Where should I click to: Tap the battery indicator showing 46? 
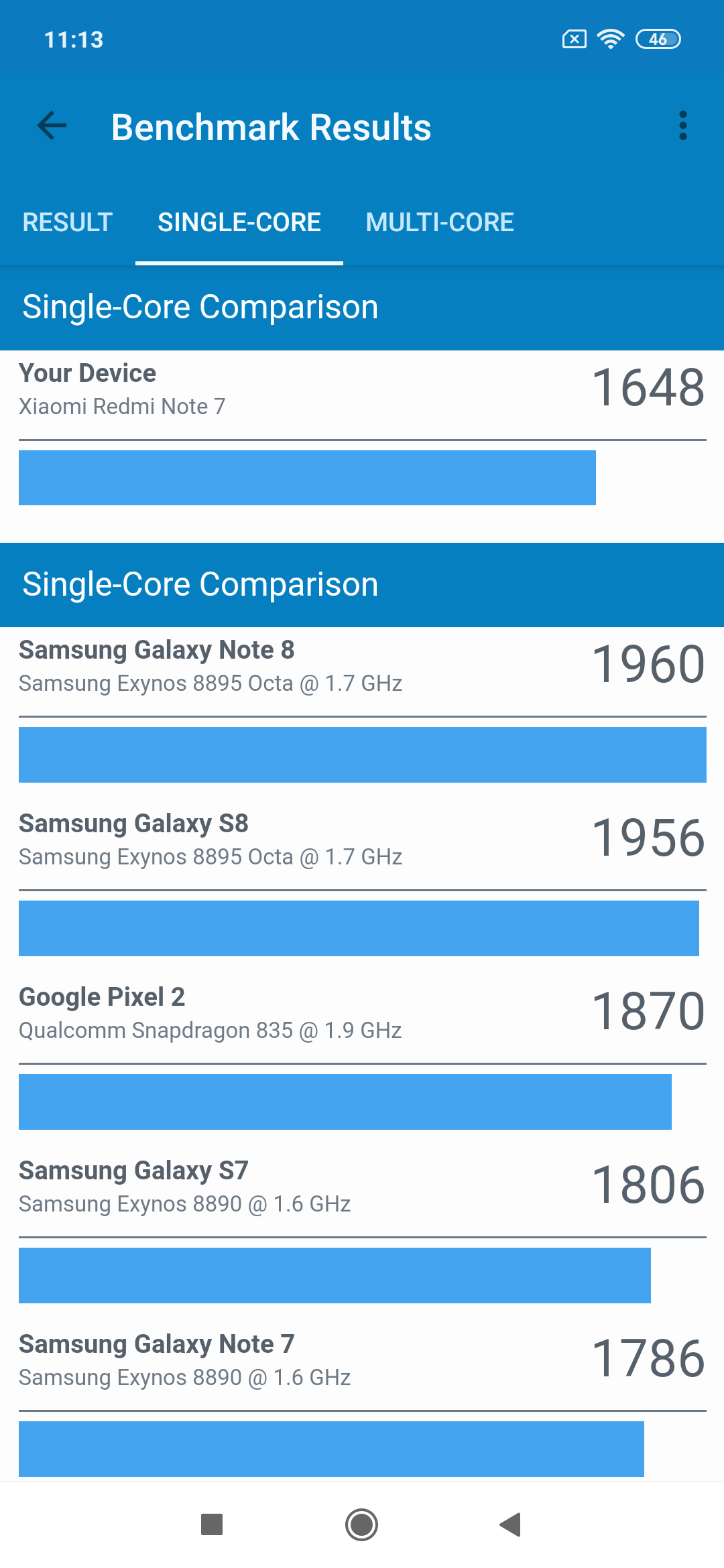(x=658, y=39)
